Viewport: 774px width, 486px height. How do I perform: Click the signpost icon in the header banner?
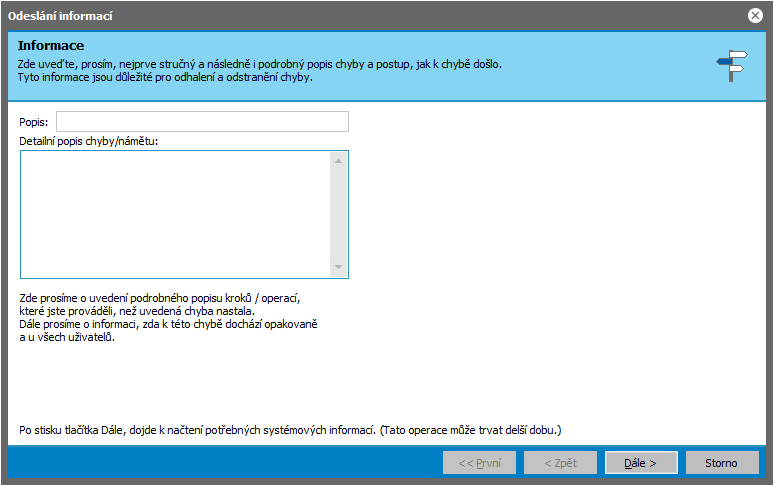pos(732,65)
